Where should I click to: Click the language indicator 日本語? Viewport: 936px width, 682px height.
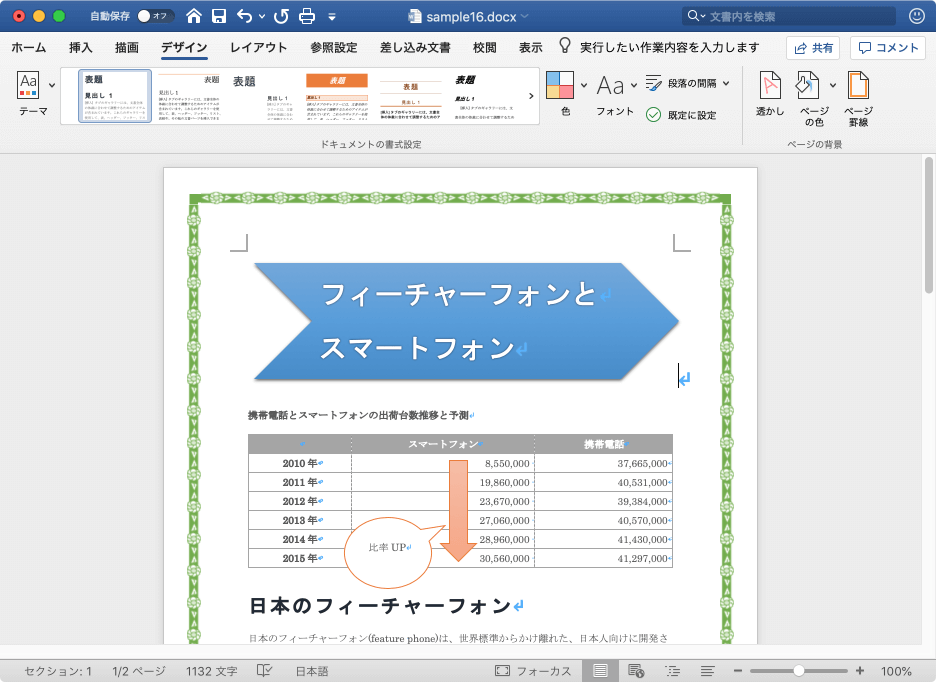point(312,671)
